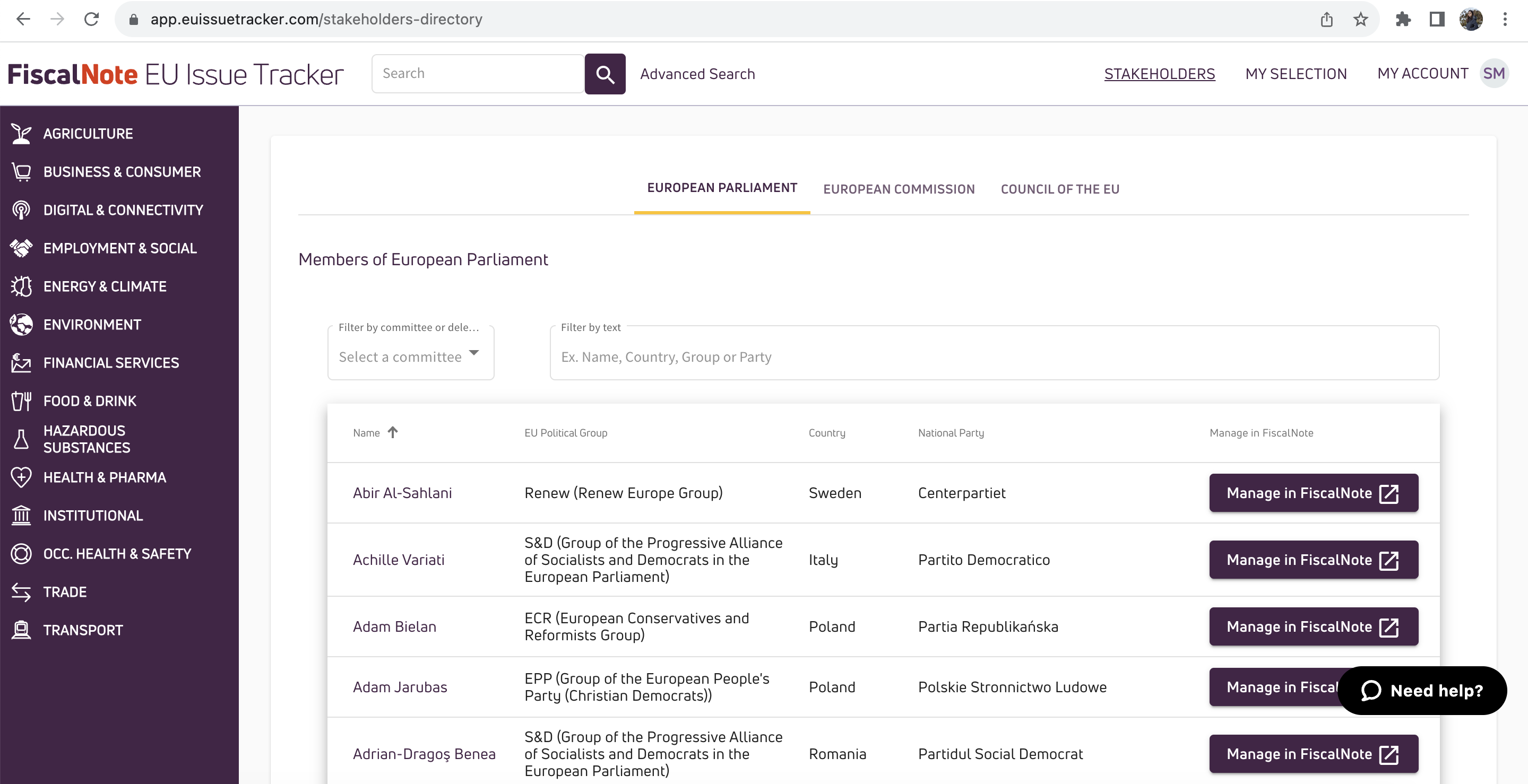
Task: Open Adam Bielan's profile link
Action: (394, 627)
